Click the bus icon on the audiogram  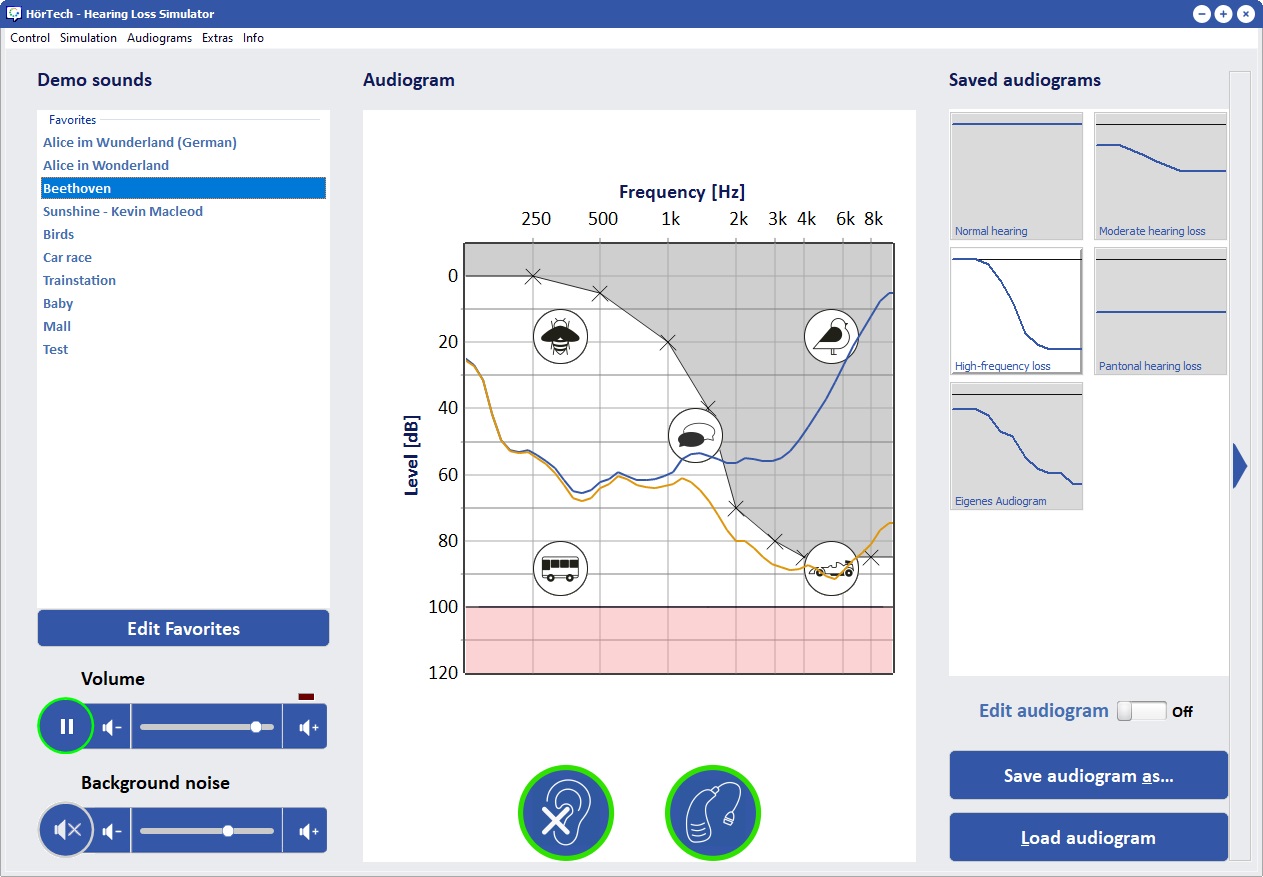[560, 569]
